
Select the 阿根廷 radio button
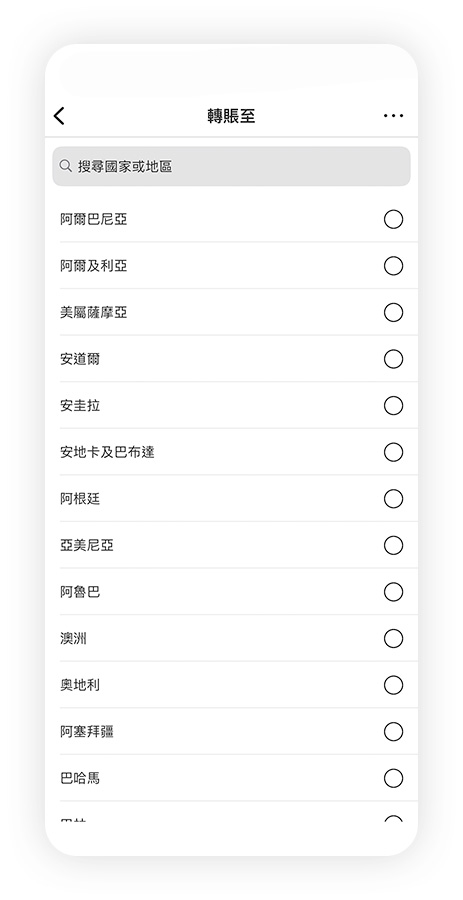pyautogui.click(x=393, y=499)
